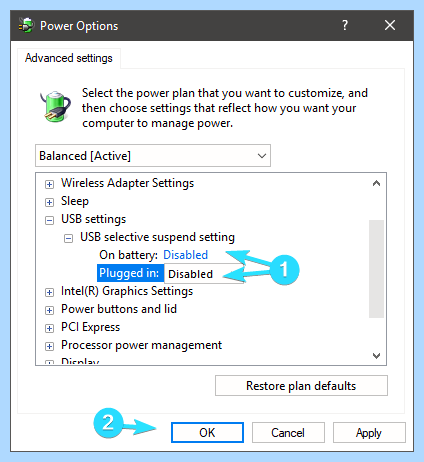
Task: Click the settings list scrollbar thumb
Action: click(x=376, y=269)
